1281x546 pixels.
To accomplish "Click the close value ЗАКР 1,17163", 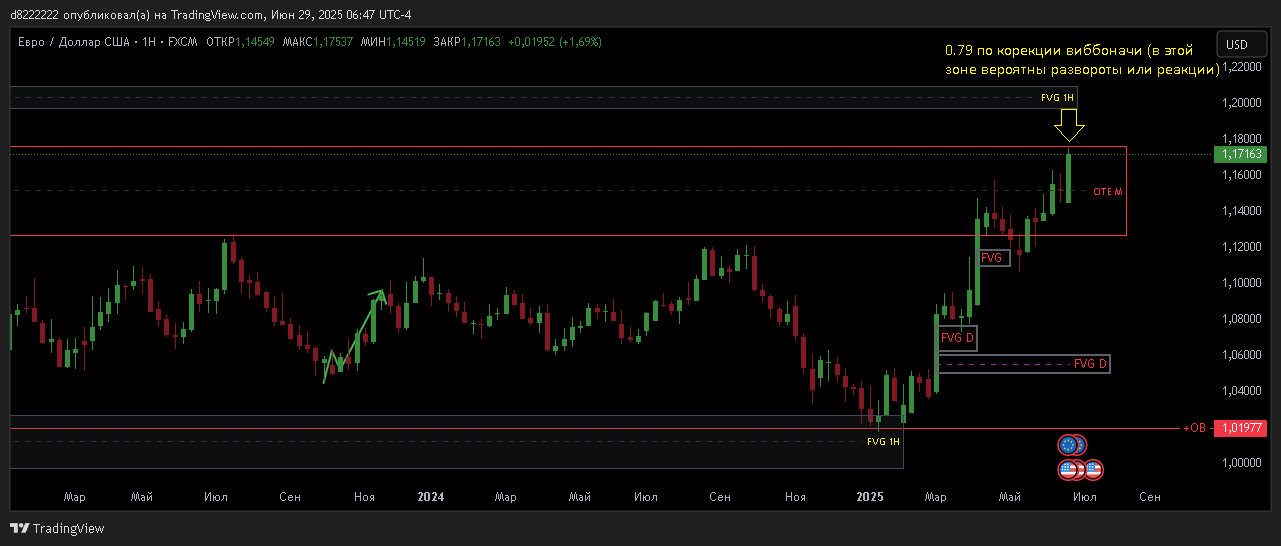I will pyautogui.click(x=467, y=42).
